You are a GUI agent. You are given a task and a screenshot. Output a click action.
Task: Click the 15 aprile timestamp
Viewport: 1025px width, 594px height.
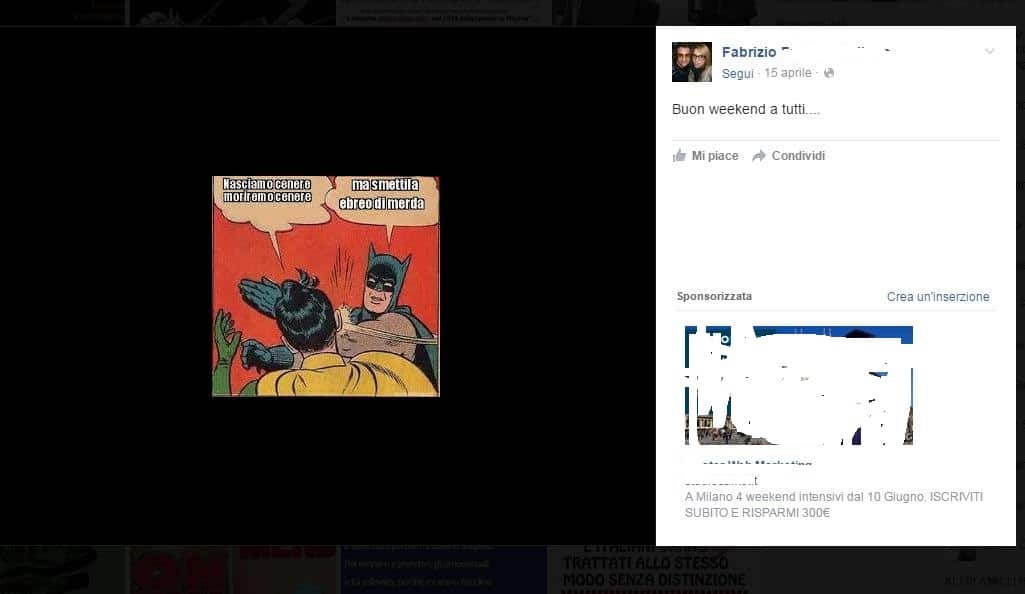click(788, 74)
